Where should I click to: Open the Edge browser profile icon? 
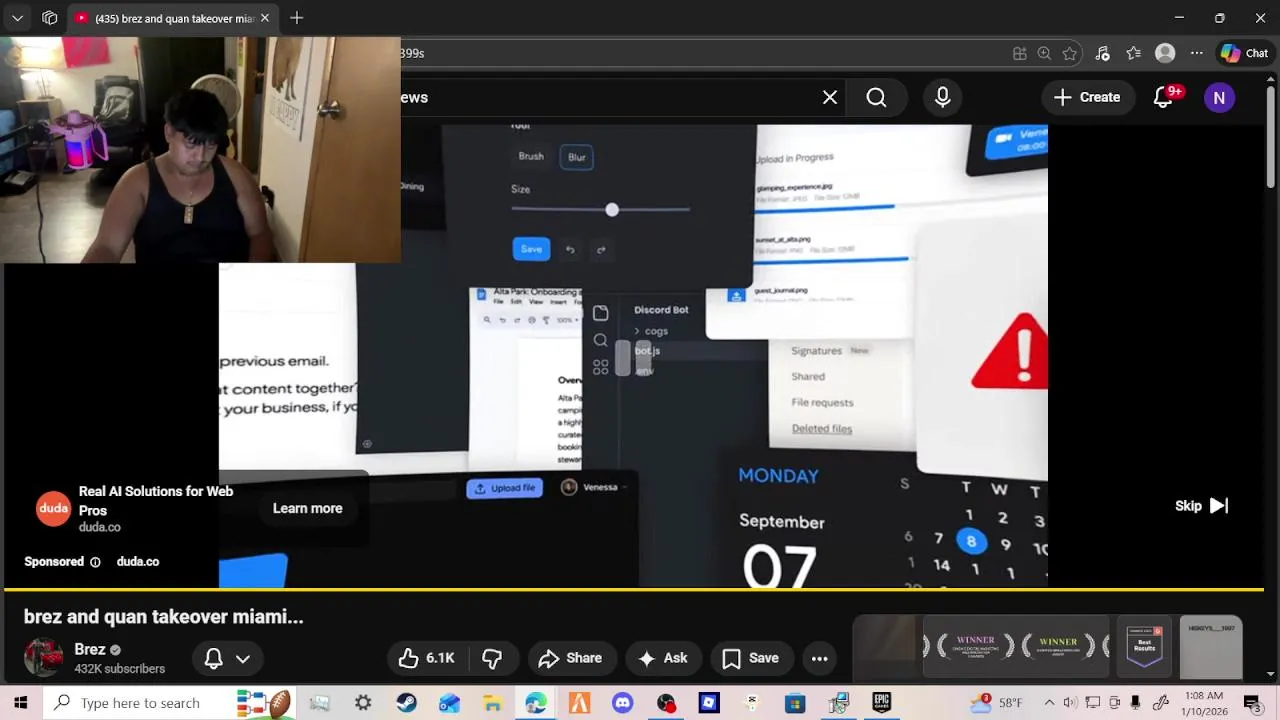1165,53
